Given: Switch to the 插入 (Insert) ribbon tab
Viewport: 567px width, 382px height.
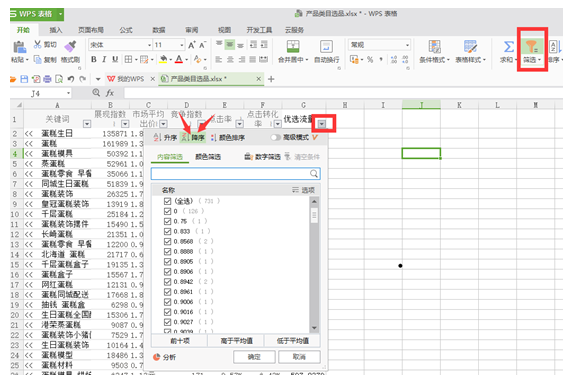Looking at the screenshot, I should point(56,30).
